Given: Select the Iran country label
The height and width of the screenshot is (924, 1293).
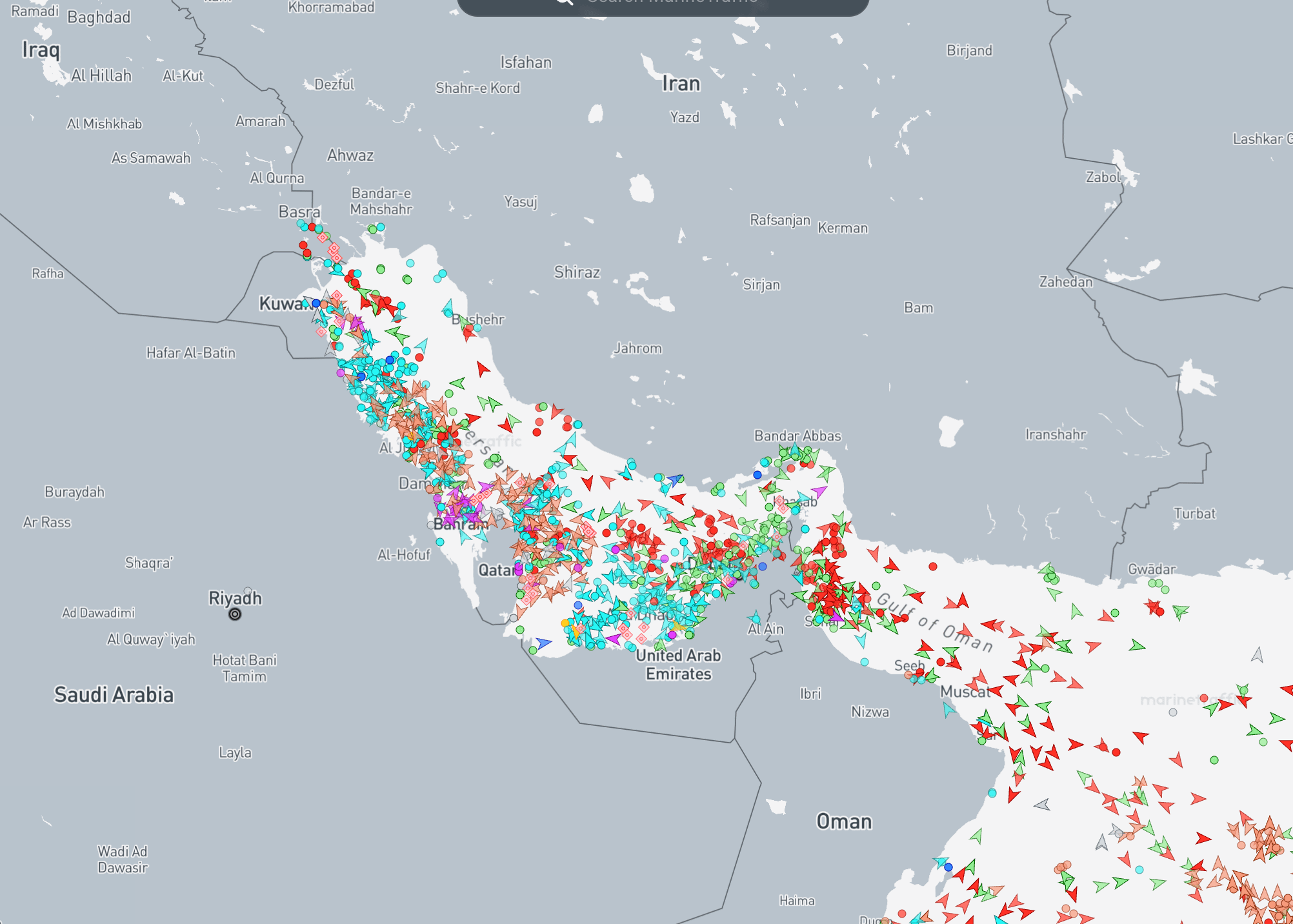Looking at the screenshot, I should (681, 84).
